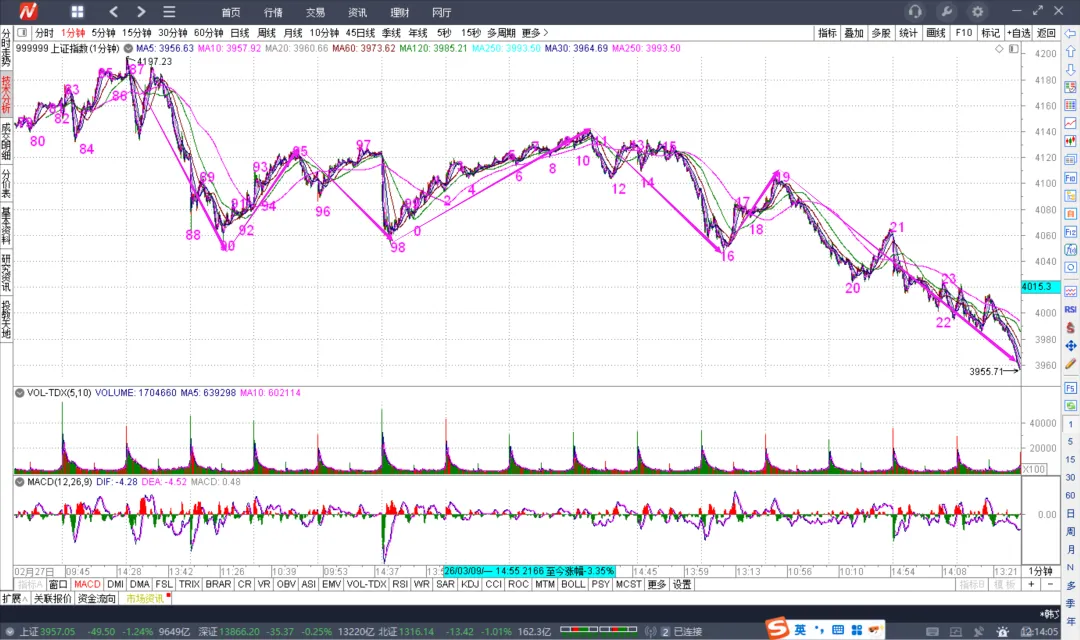The height and width of the screenshot is (640, 1080).
Task: Select the pencil drawing tool icon
Action: [x=1070, y=364]
